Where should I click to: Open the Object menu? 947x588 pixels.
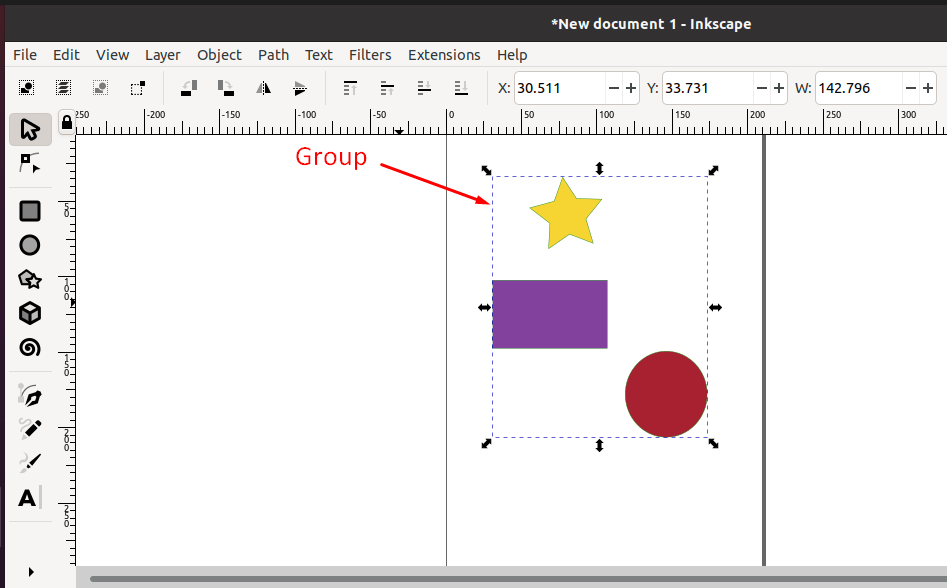click(219, 55)
